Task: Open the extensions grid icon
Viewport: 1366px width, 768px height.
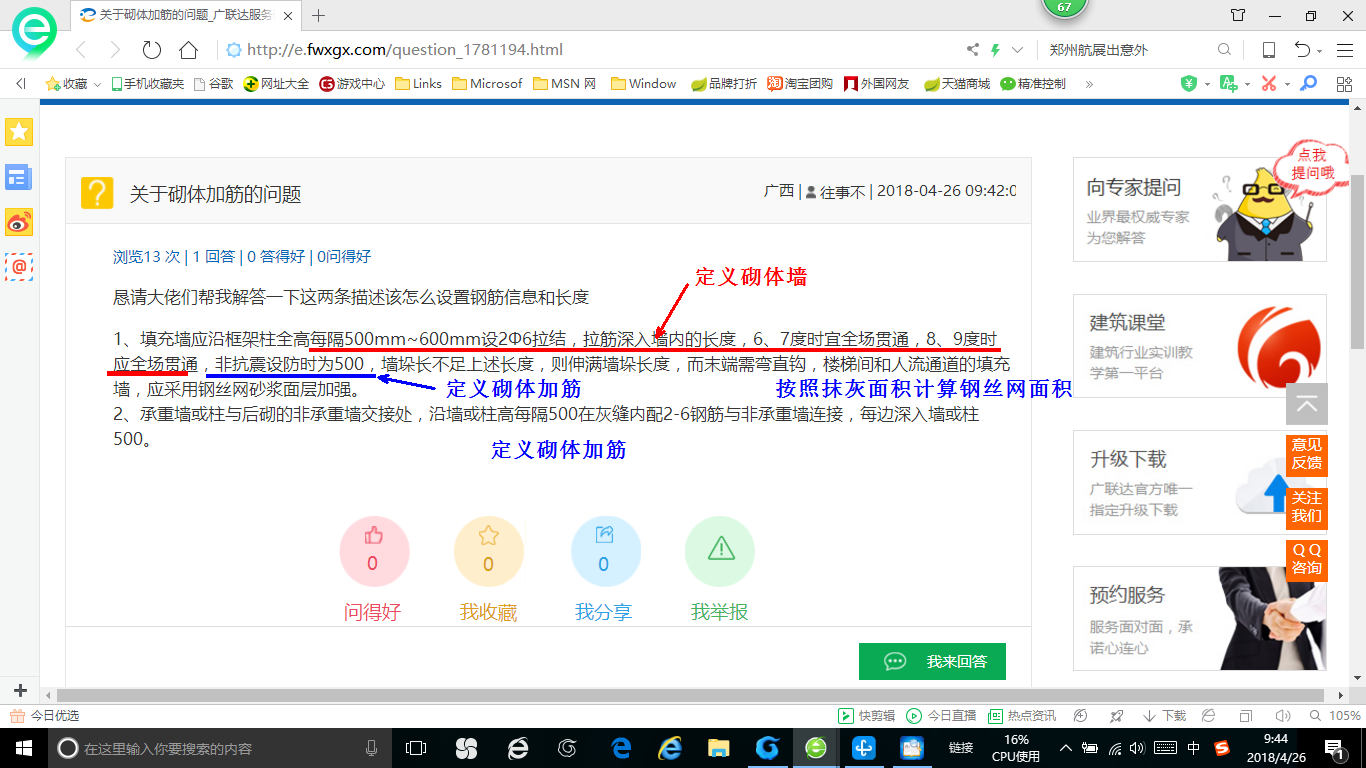Action: click(1345, 84)
